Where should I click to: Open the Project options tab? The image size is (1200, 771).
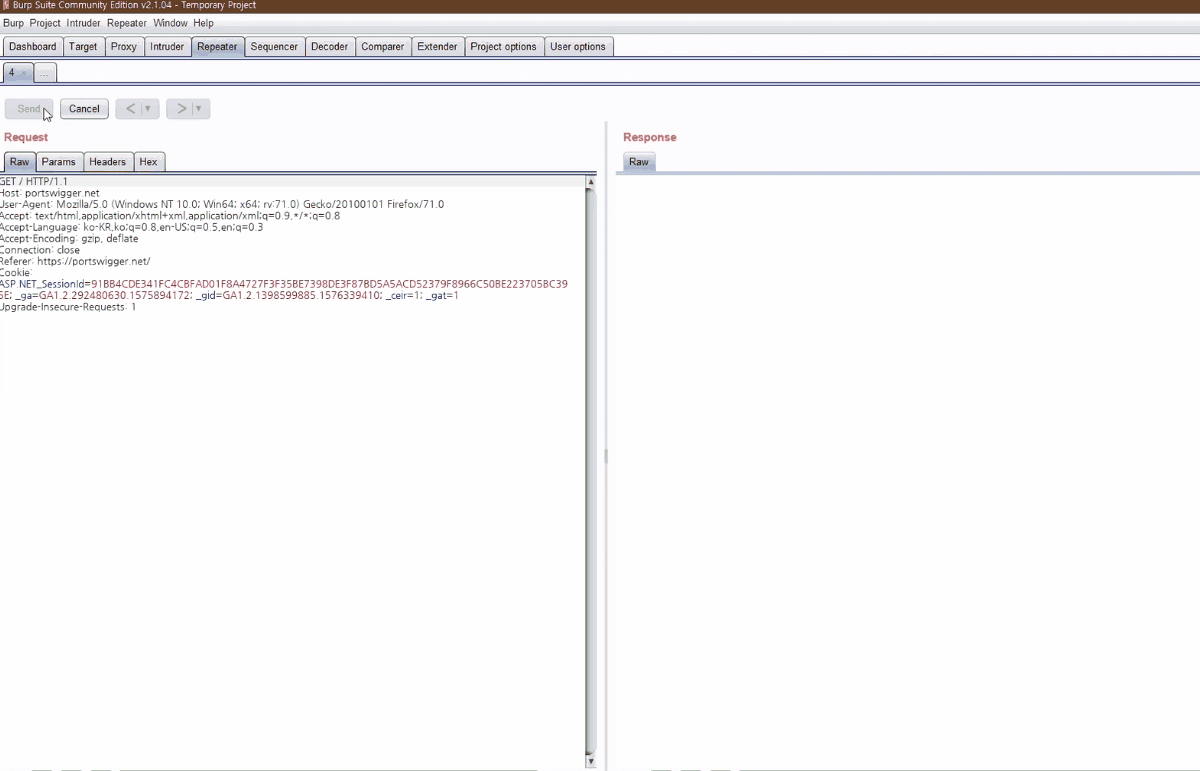tap(504, 47)
